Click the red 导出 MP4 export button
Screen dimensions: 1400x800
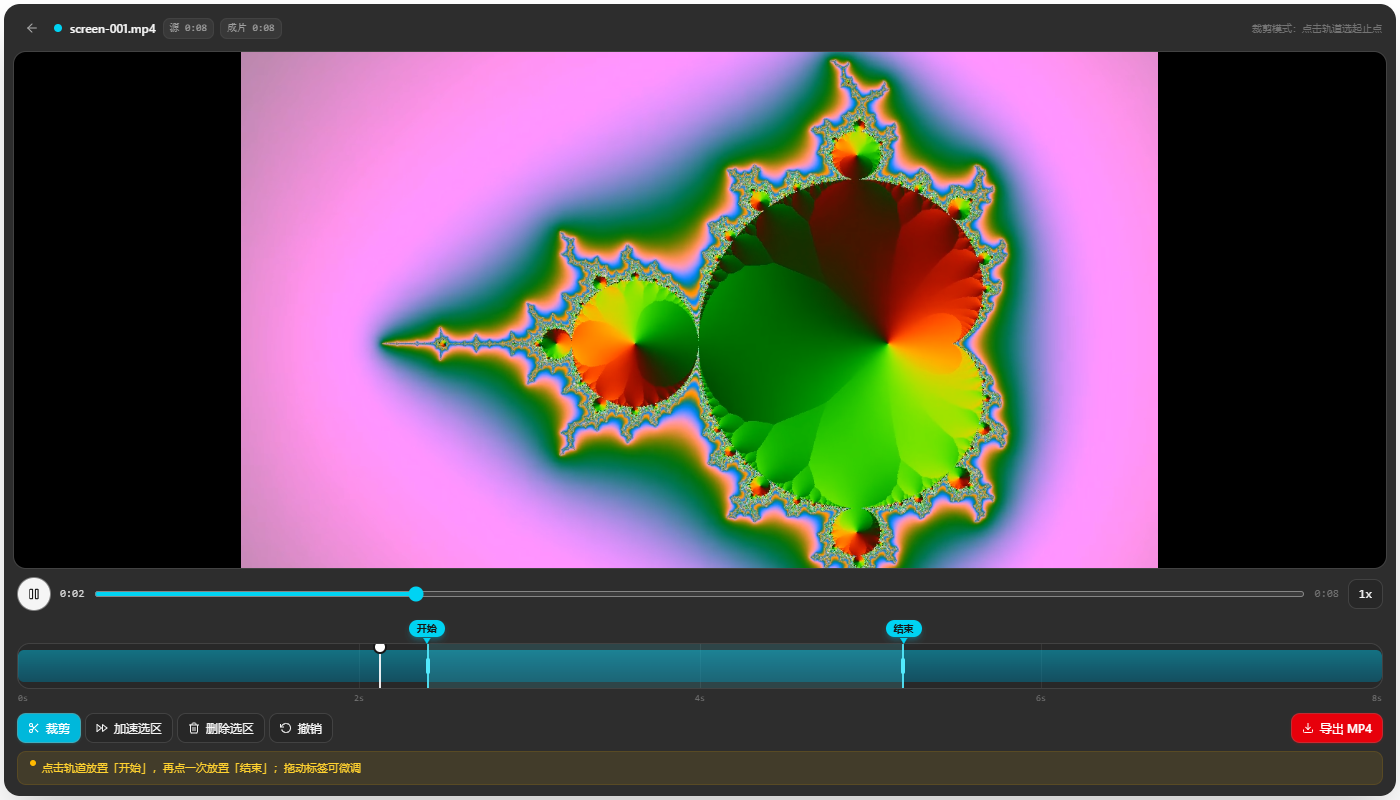[1337, 728]
